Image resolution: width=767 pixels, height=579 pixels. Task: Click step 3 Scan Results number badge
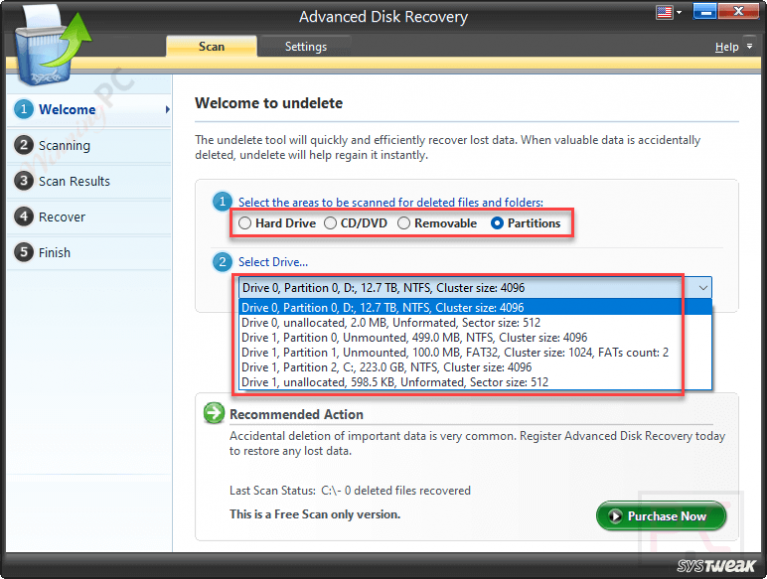point(23,180)
